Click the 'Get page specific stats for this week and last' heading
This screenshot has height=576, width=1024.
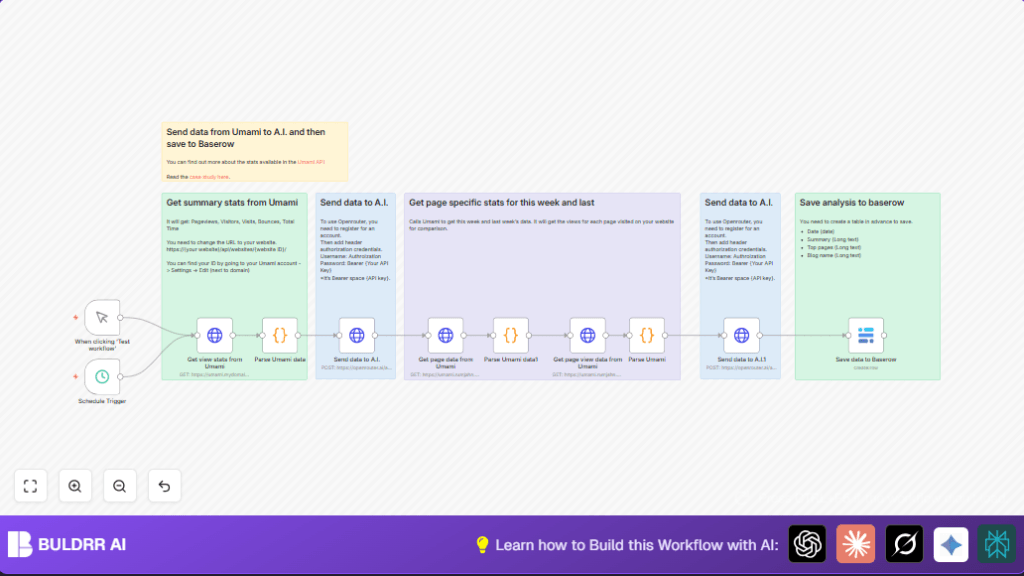[x=502, y=202]
